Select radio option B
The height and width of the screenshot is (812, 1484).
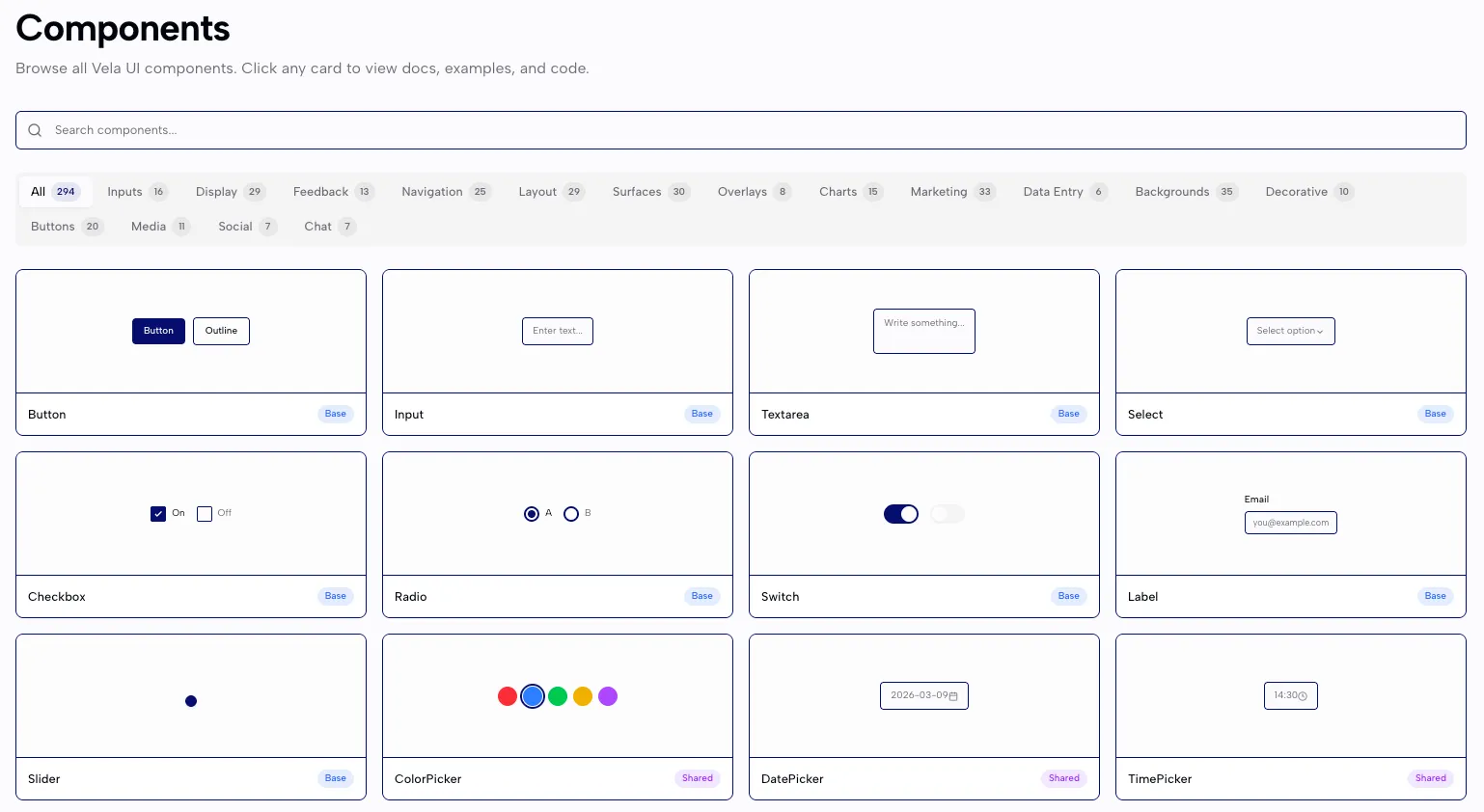pyautogui.click(x=571, y=514)
